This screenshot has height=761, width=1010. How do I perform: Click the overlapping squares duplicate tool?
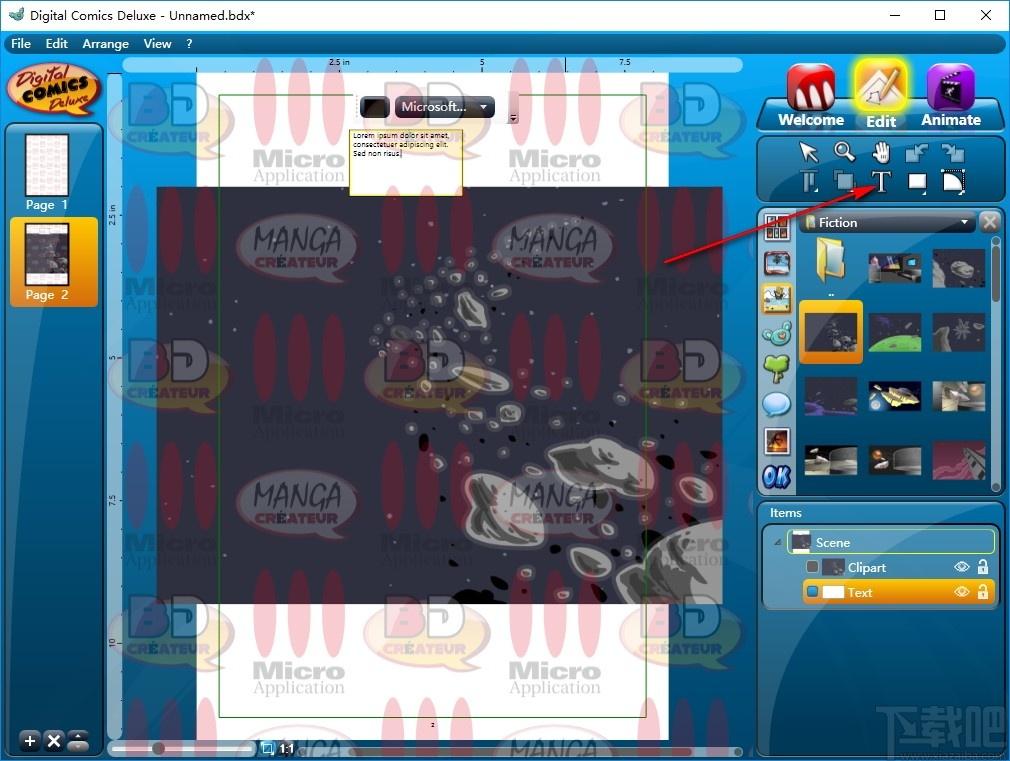coord(844,182)
